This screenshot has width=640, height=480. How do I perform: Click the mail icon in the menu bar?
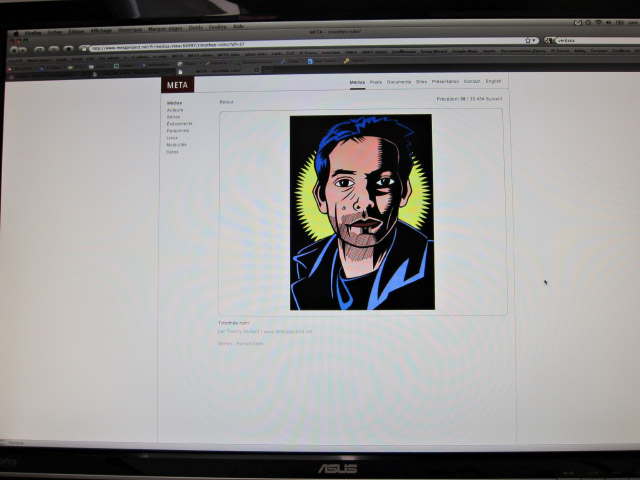click(578, 23)
